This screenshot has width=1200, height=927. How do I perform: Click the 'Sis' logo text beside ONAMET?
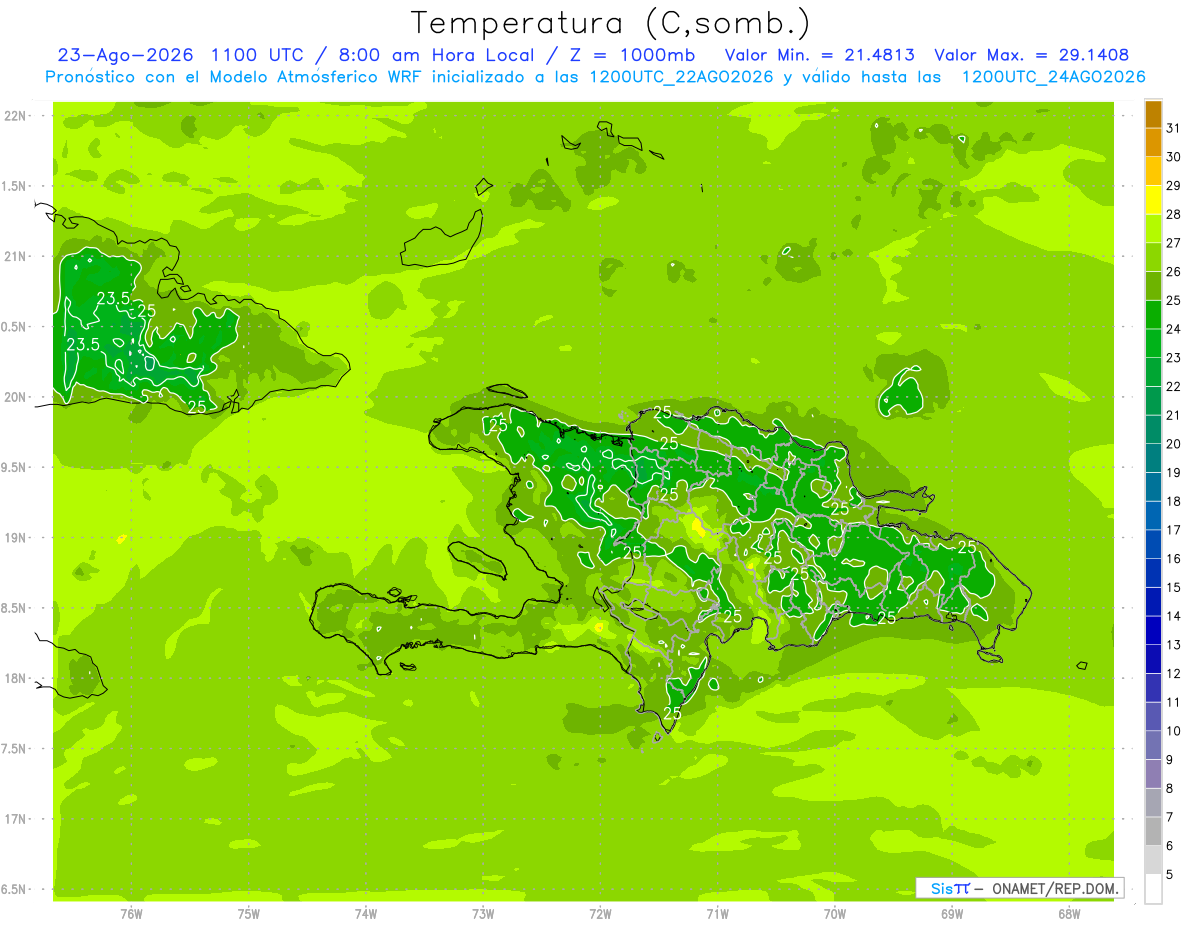[x=941, y=888]
